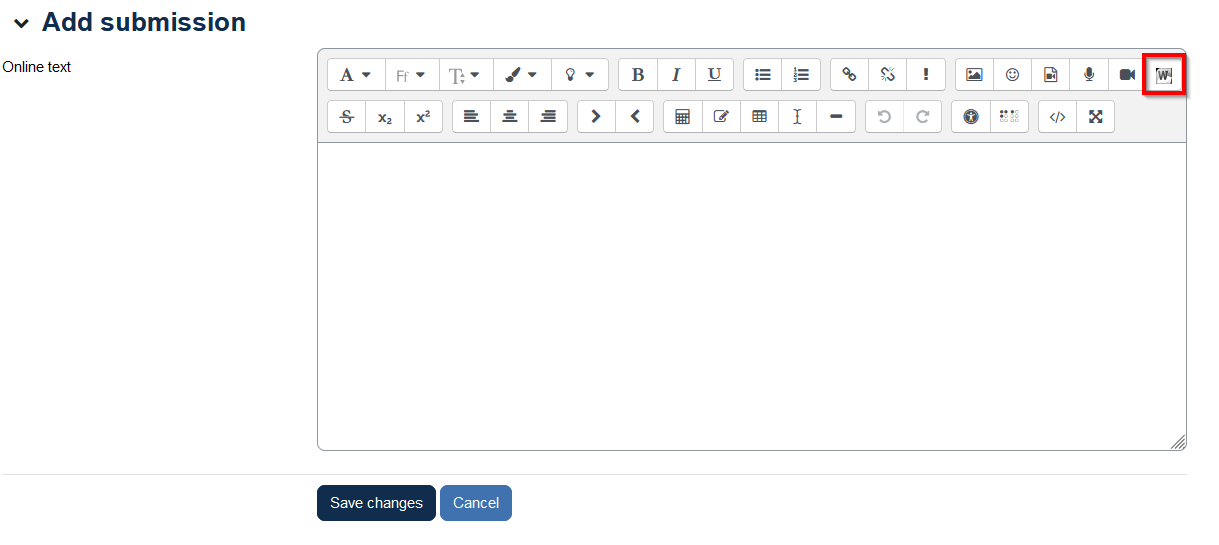The width and height of the screenshot is (1219, 545).
Task: Cancel the submission
Action: [x=476, y=503]
